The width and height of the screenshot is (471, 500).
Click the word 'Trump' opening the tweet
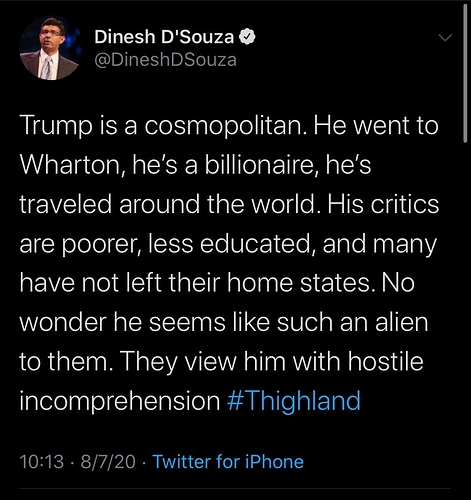(x=55, y=127)
